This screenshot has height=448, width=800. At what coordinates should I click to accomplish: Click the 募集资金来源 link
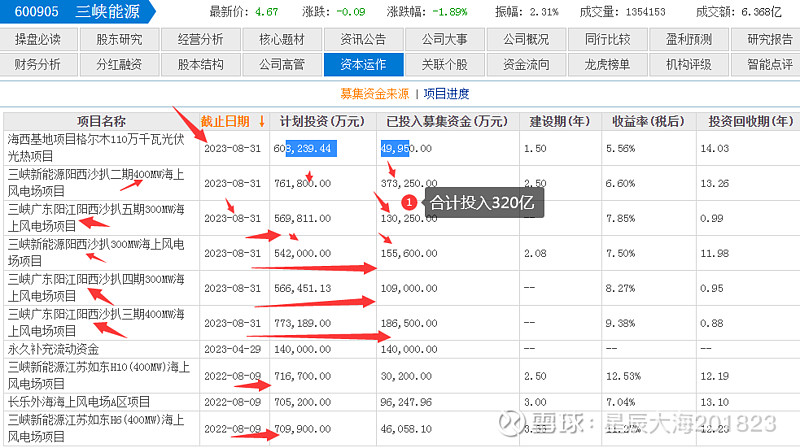[375, 94]
